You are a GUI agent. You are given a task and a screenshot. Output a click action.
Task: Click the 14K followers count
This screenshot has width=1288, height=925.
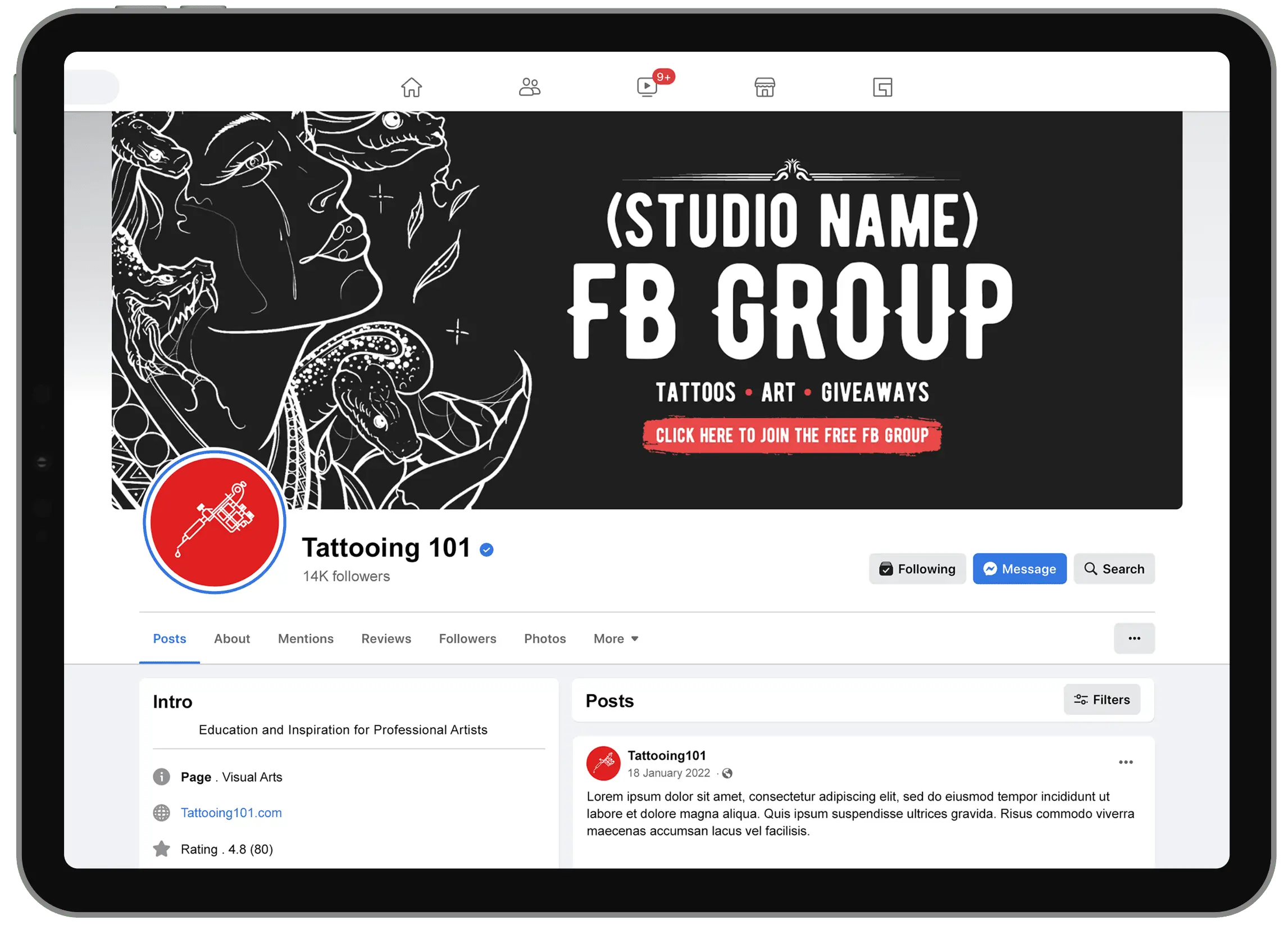coord(347,577)
